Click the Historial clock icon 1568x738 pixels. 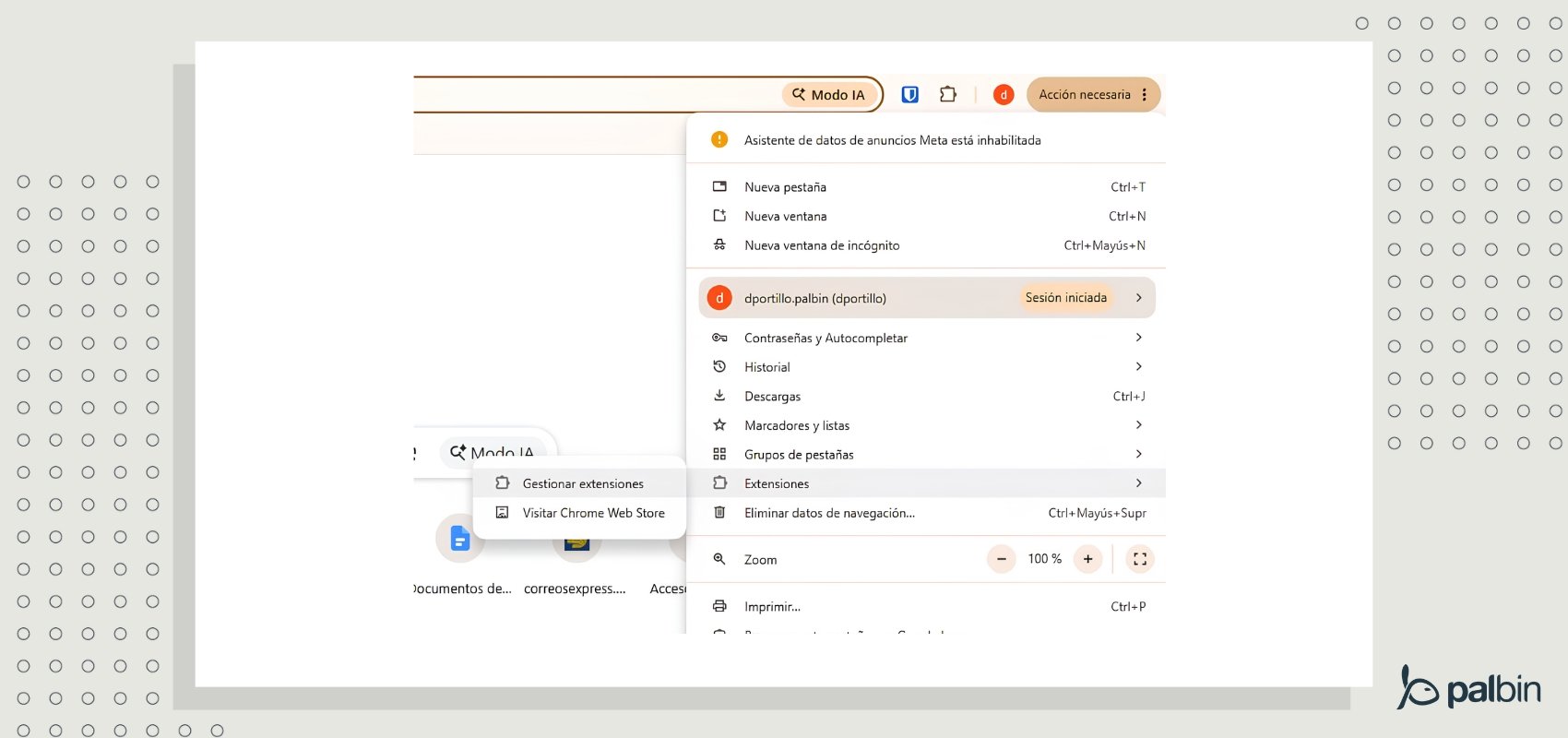pos(719,367)
